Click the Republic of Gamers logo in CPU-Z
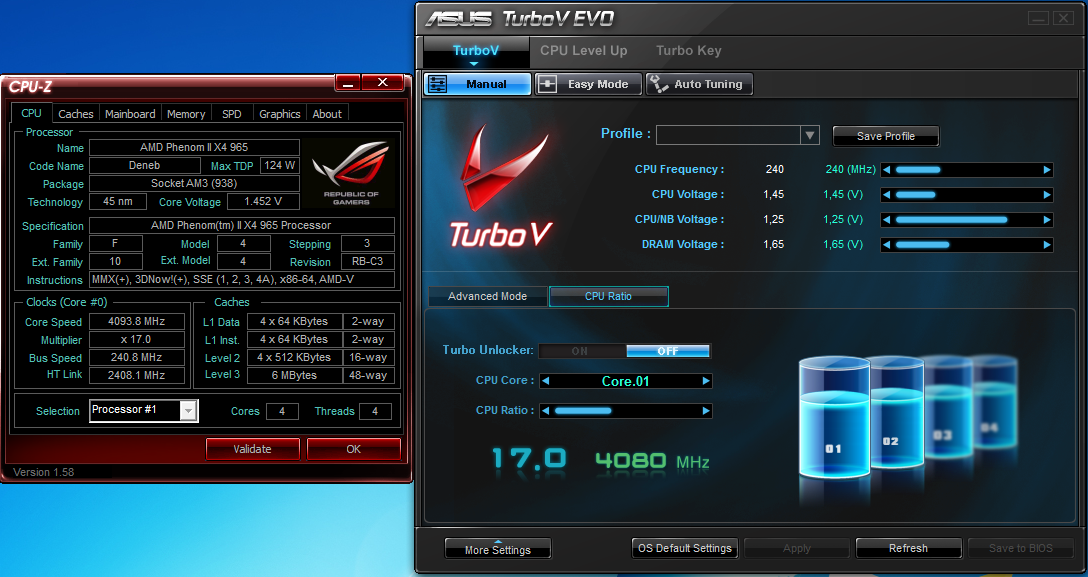Viewport: 1088px width, 577px height. tap(351, 173)
